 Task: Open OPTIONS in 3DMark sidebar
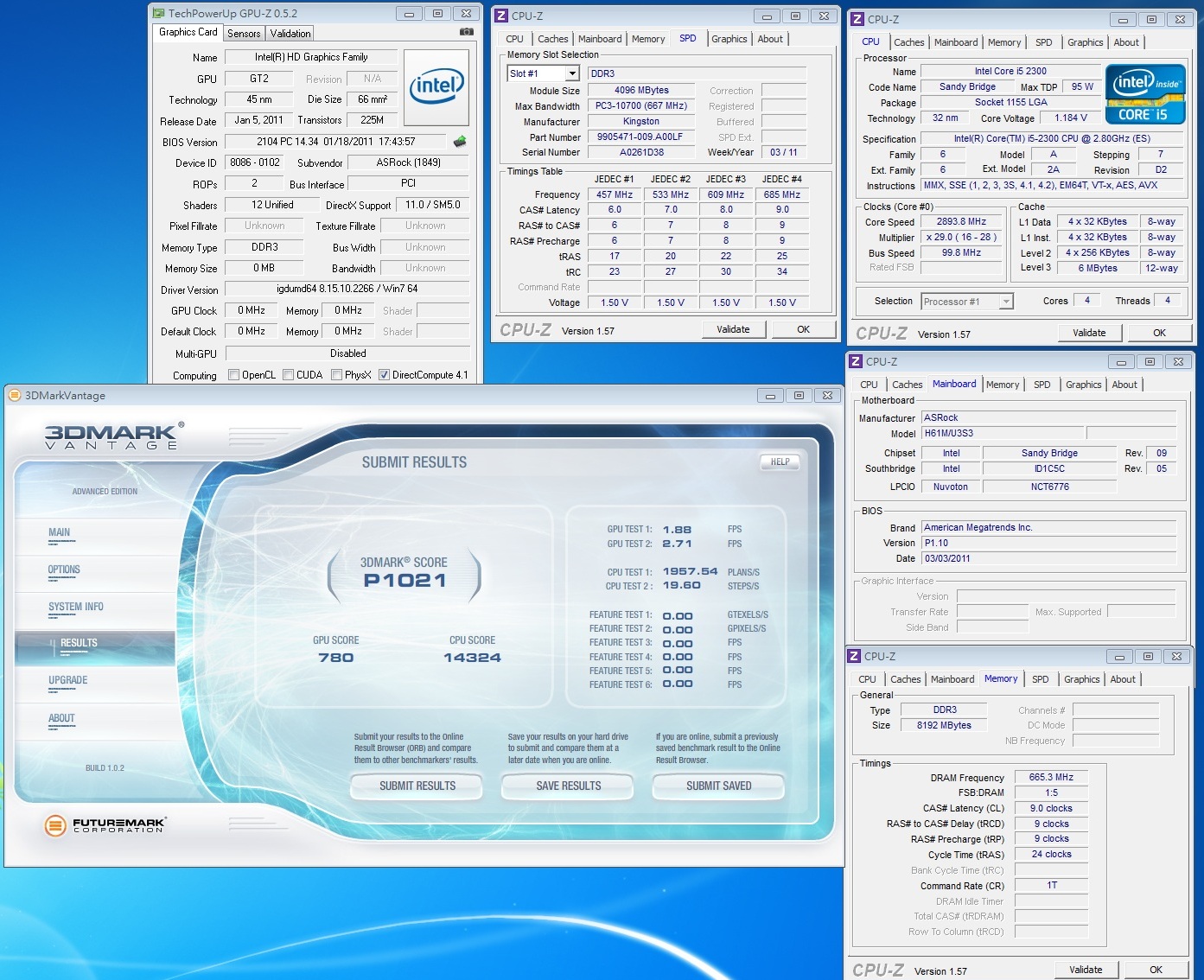point(64,570)
